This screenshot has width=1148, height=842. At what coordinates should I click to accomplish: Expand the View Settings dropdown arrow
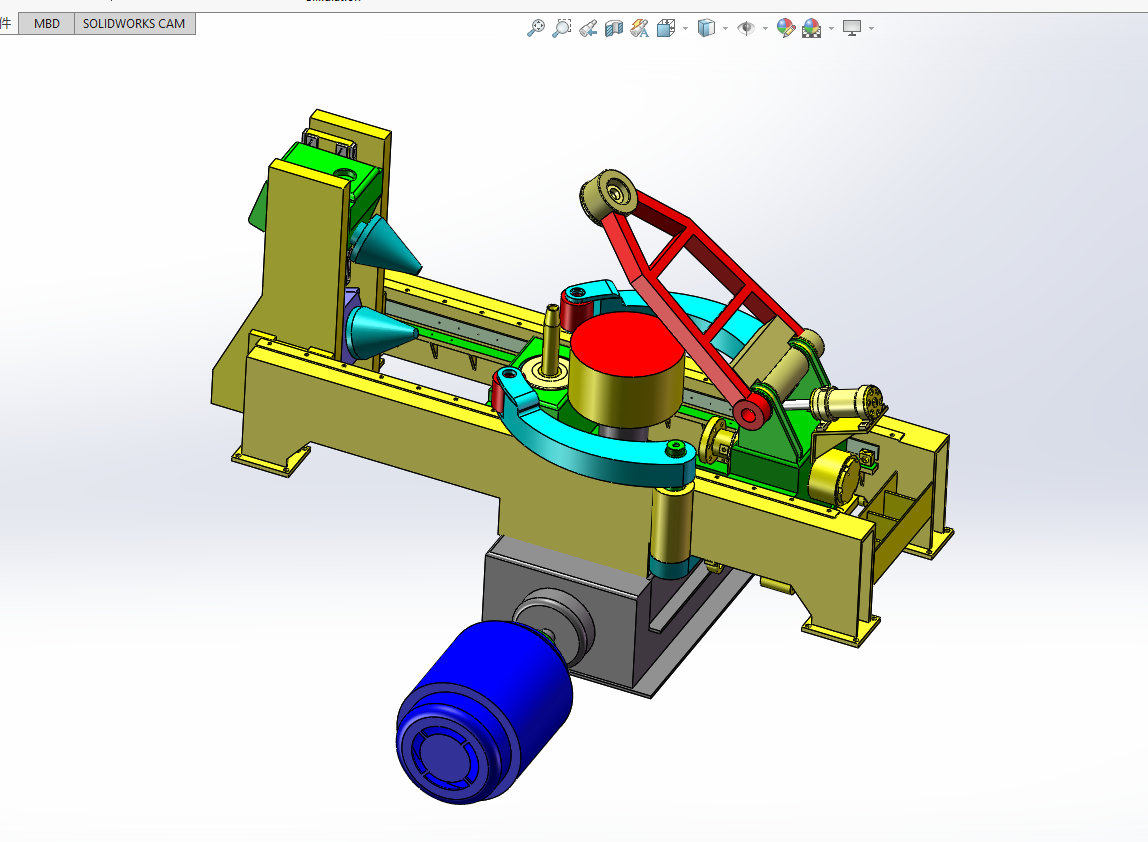(871, 29)
